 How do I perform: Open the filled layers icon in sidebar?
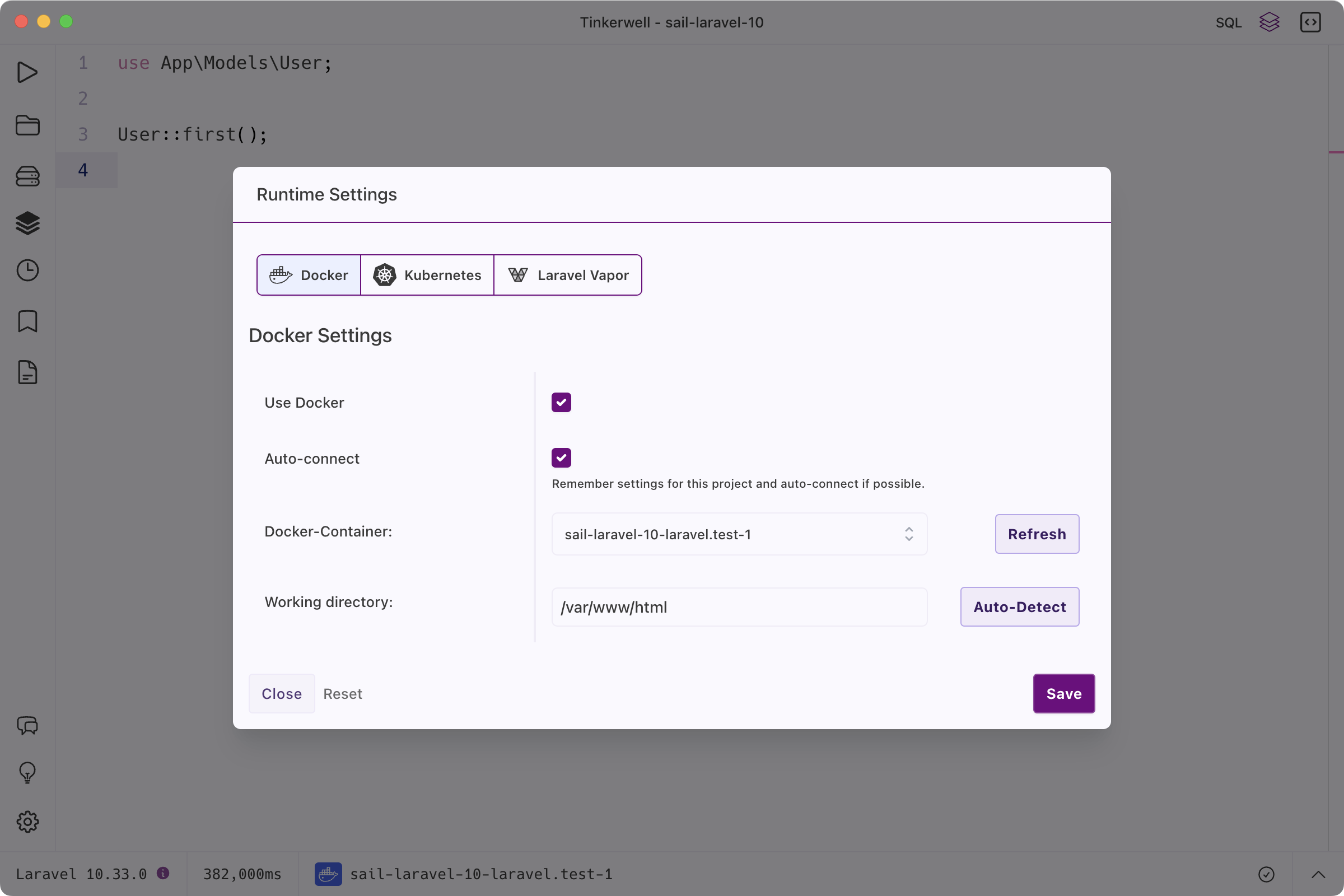pos(27,223)
